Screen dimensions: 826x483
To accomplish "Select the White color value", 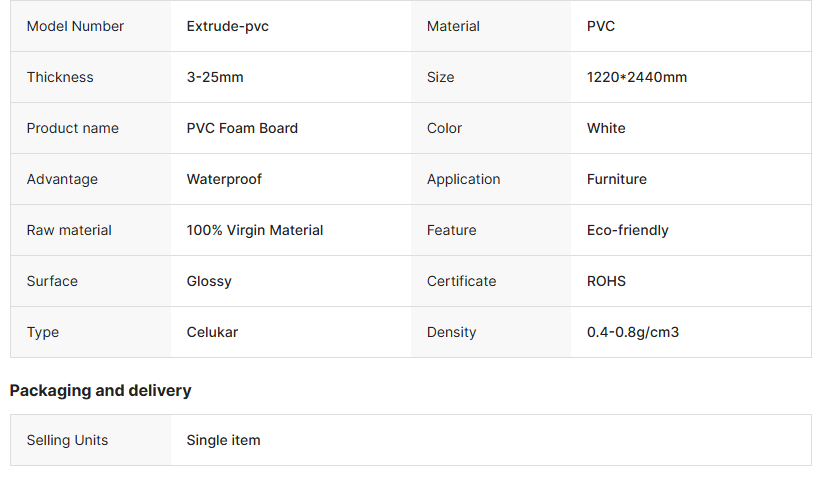I will click(606, 129).
